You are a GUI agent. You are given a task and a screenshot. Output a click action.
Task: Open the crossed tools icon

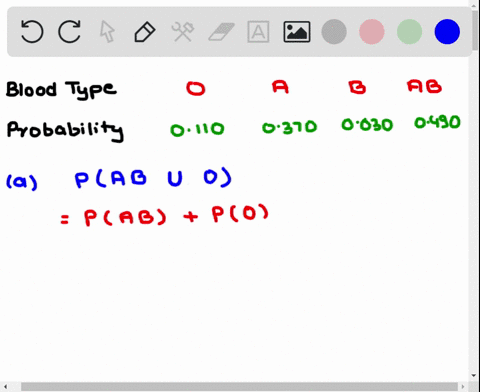182,32
